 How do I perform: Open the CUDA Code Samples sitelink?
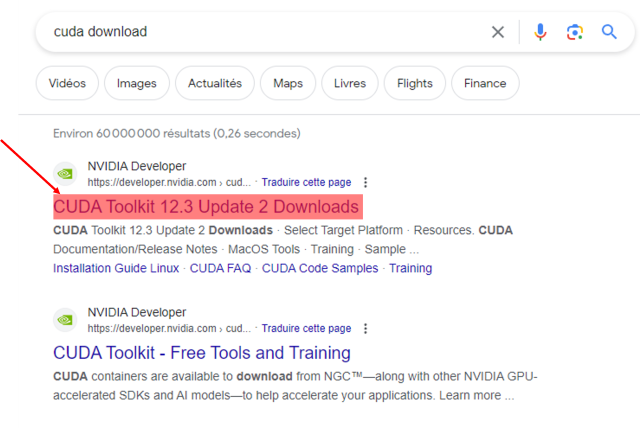pyautogui.click(x=320, y=268)
